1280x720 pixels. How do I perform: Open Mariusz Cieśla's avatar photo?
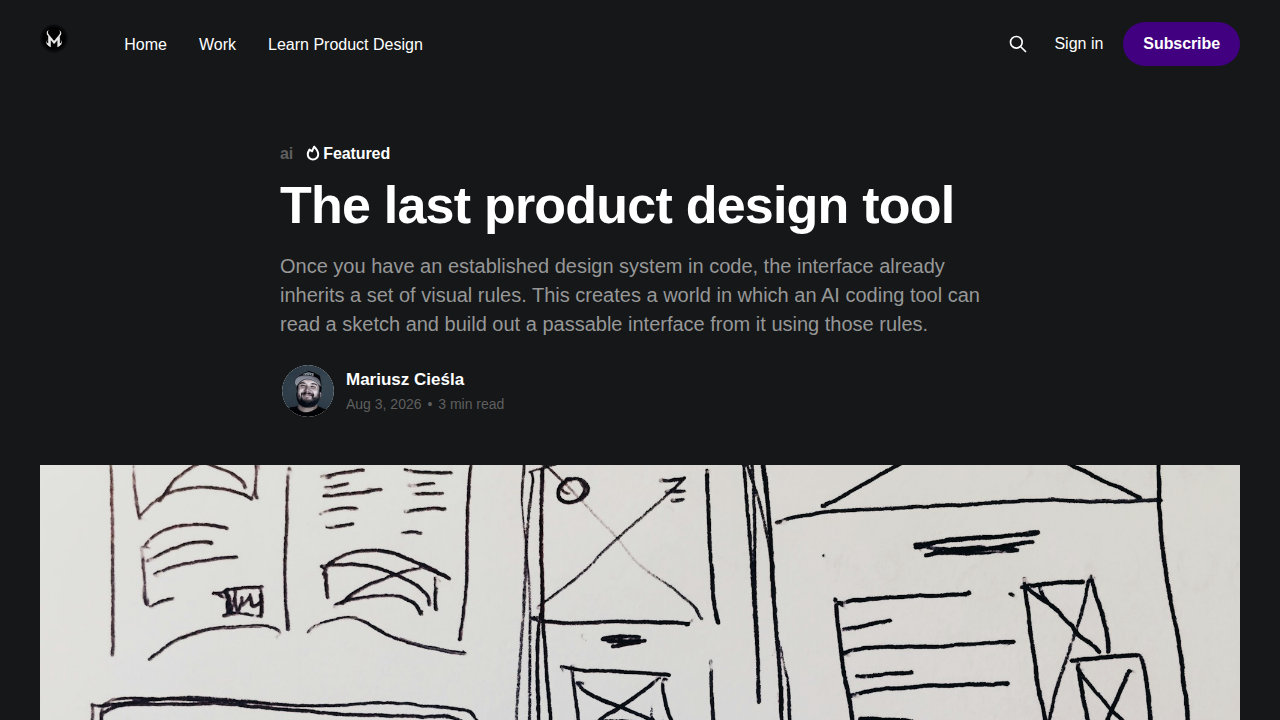(x=308, y=391)
